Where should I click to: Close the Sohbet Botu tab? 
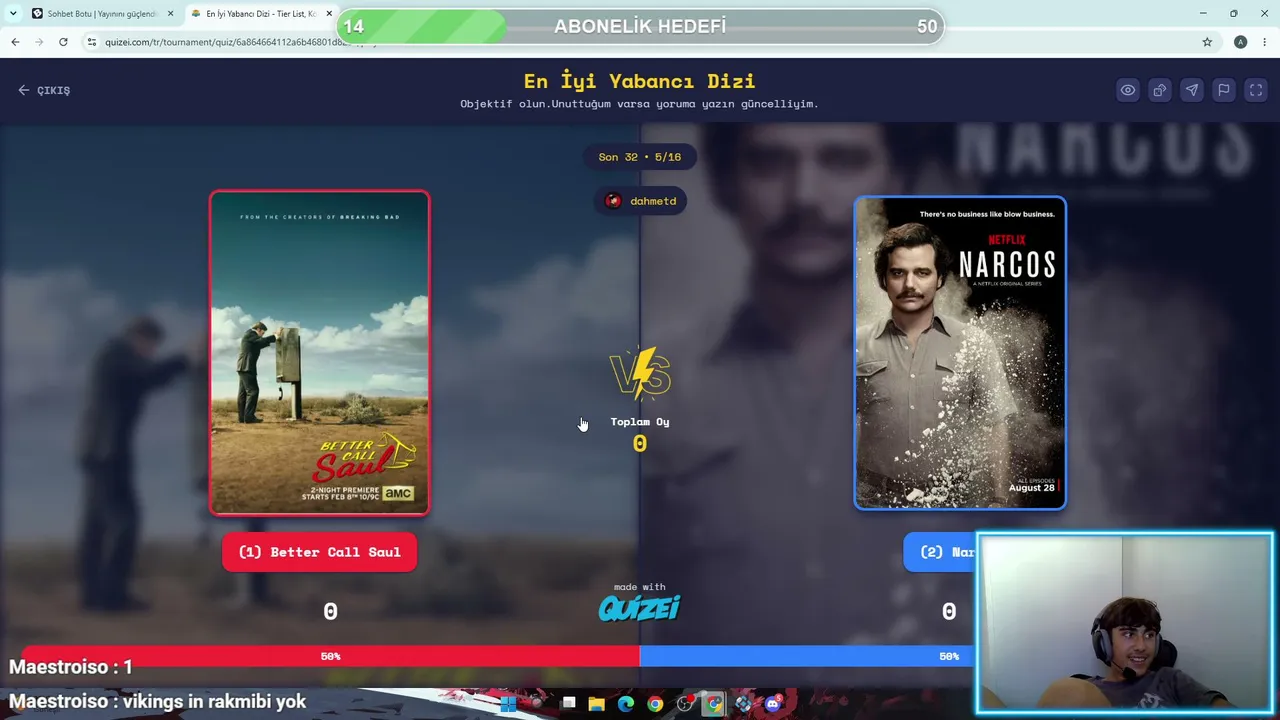(170, 14)
